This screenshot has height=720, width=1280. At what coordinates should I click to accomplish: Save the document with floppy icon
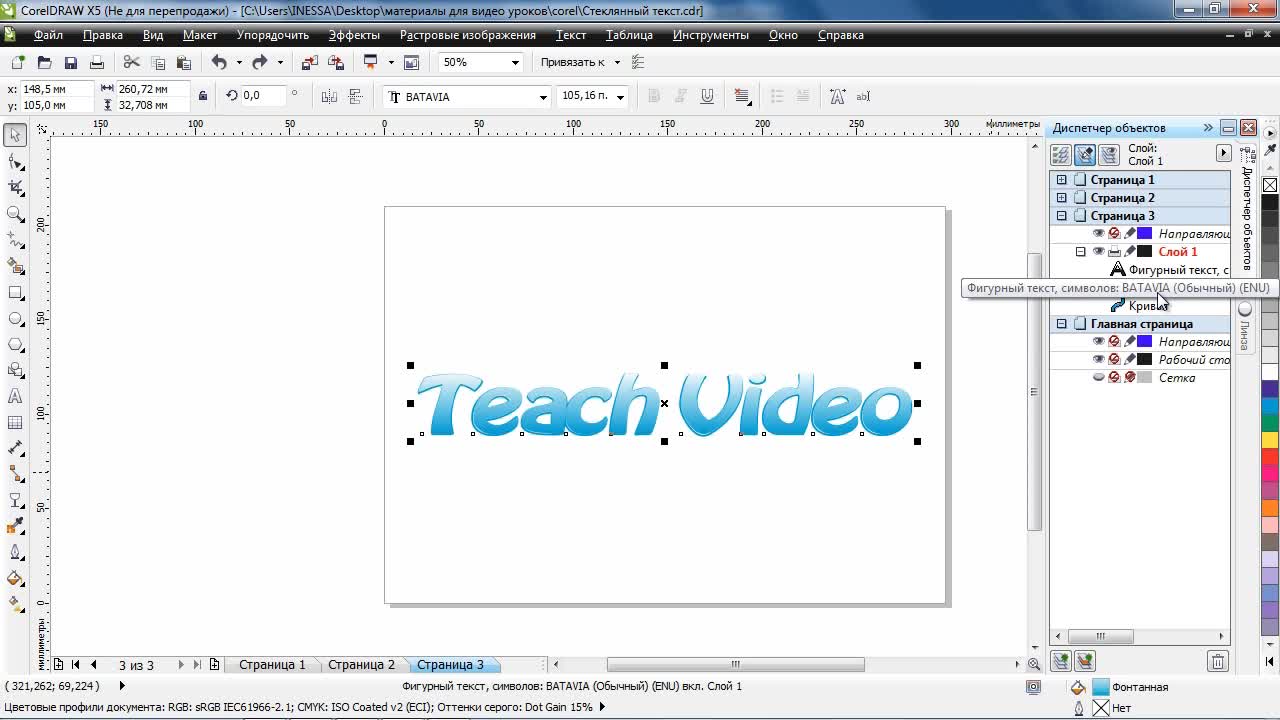(x=70, y=62)
